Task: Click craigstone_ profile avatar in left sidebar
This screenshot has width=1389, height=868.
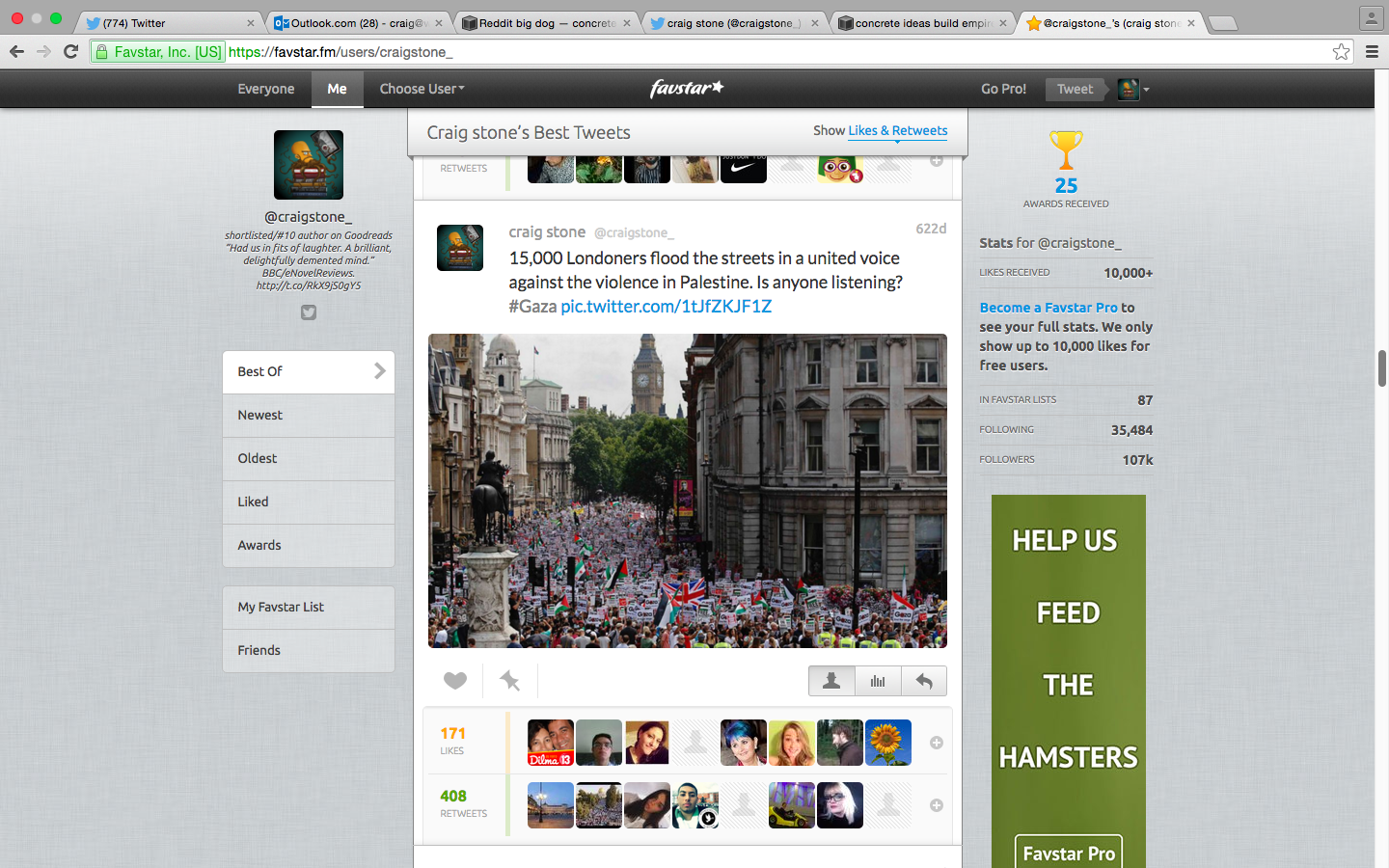Action: coord(309,165)
